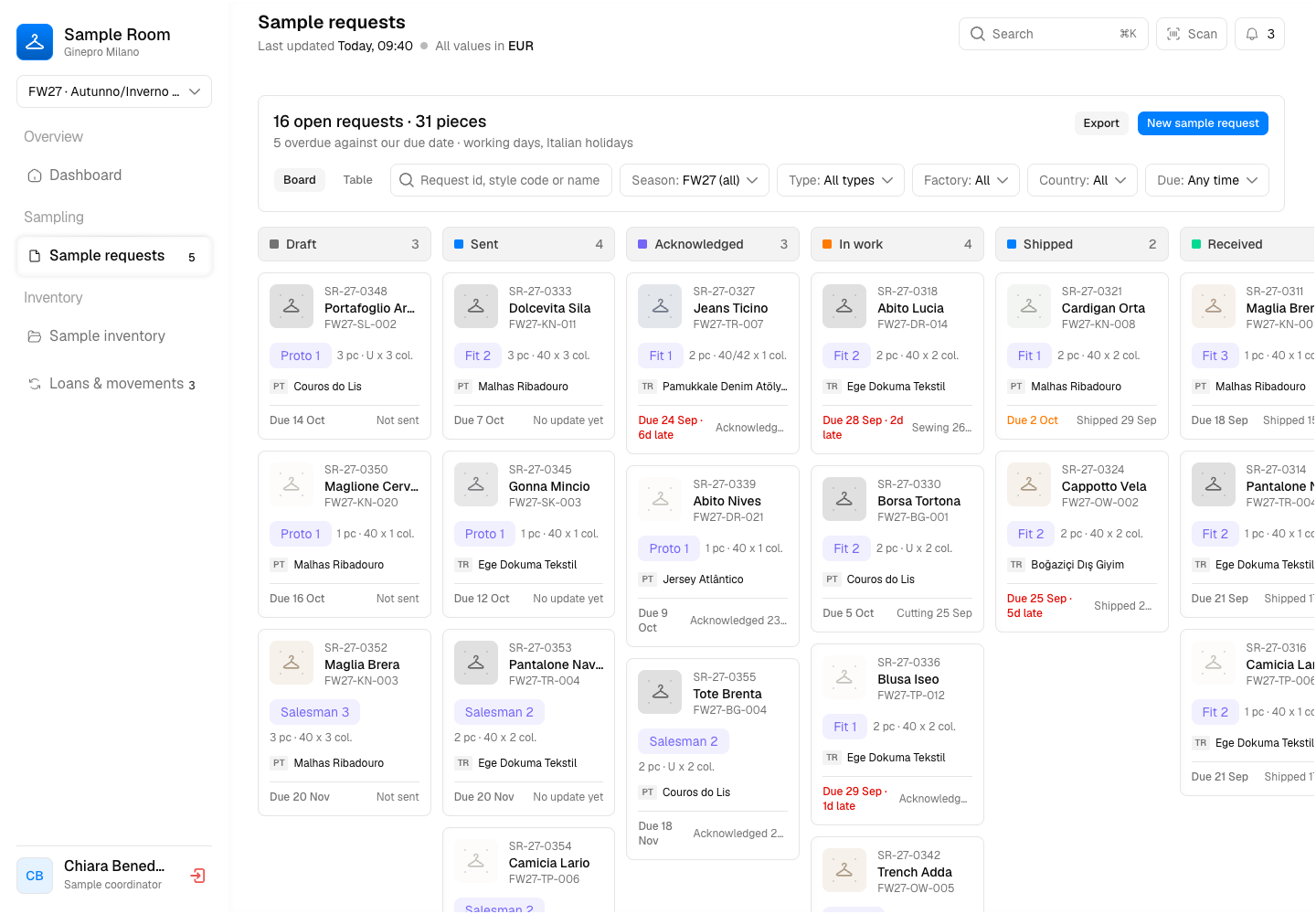1316x914 pixels.
Task: Click the Dashboard home icon
Action: pyautogui.click(x=35, y=175)
